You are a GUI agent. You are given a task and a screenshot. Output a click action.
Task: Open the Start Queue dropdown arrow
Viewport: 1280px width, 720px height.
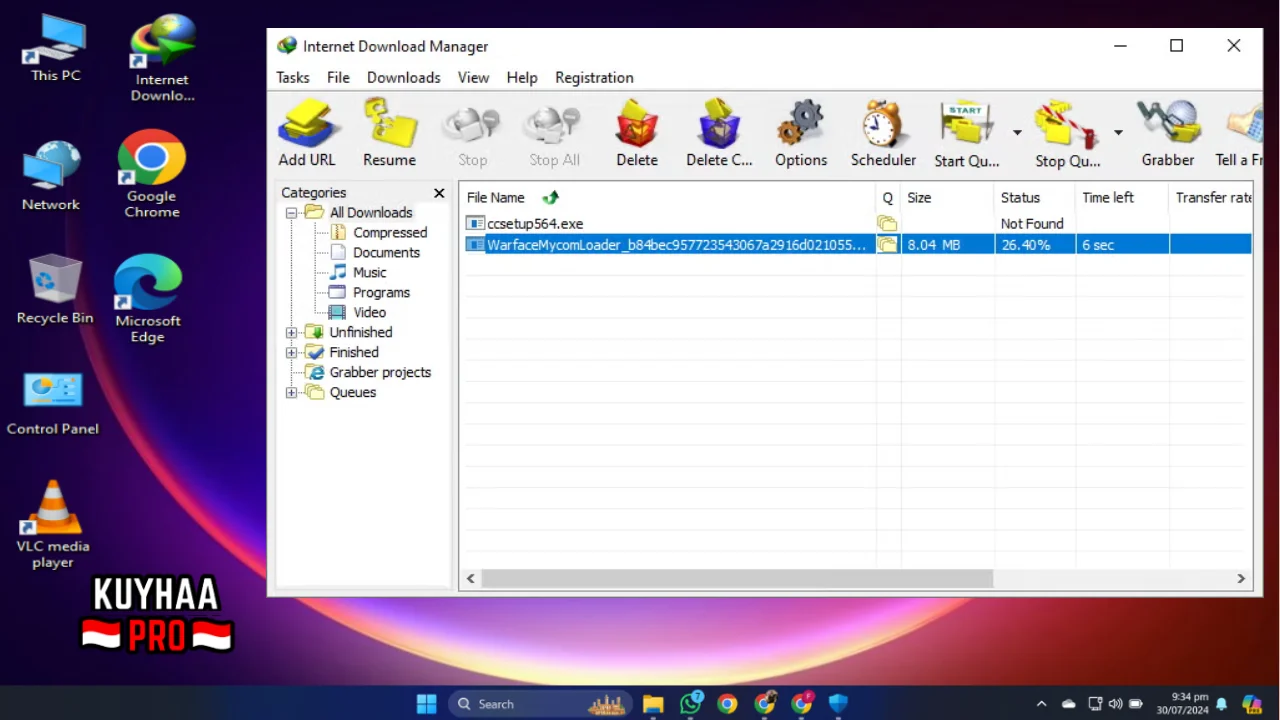(1017, 132)
